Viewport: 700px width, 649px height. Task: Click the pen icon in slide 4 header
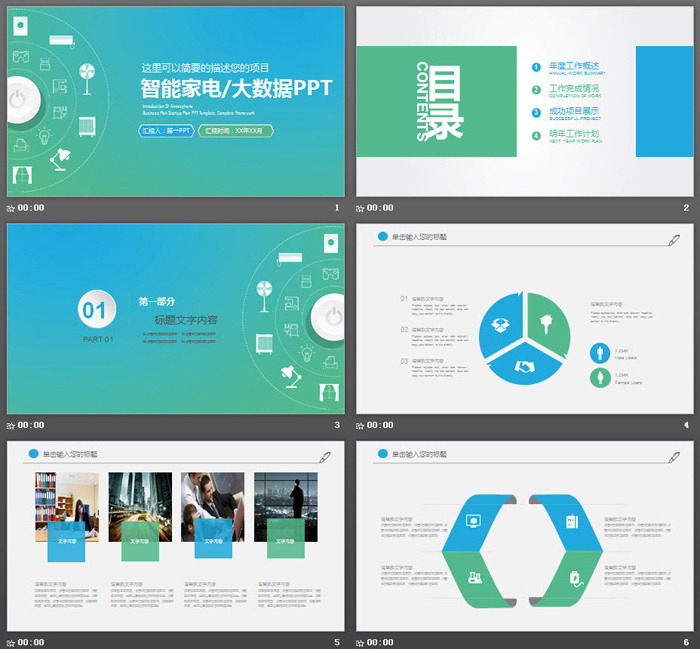(x=674, y=240)
